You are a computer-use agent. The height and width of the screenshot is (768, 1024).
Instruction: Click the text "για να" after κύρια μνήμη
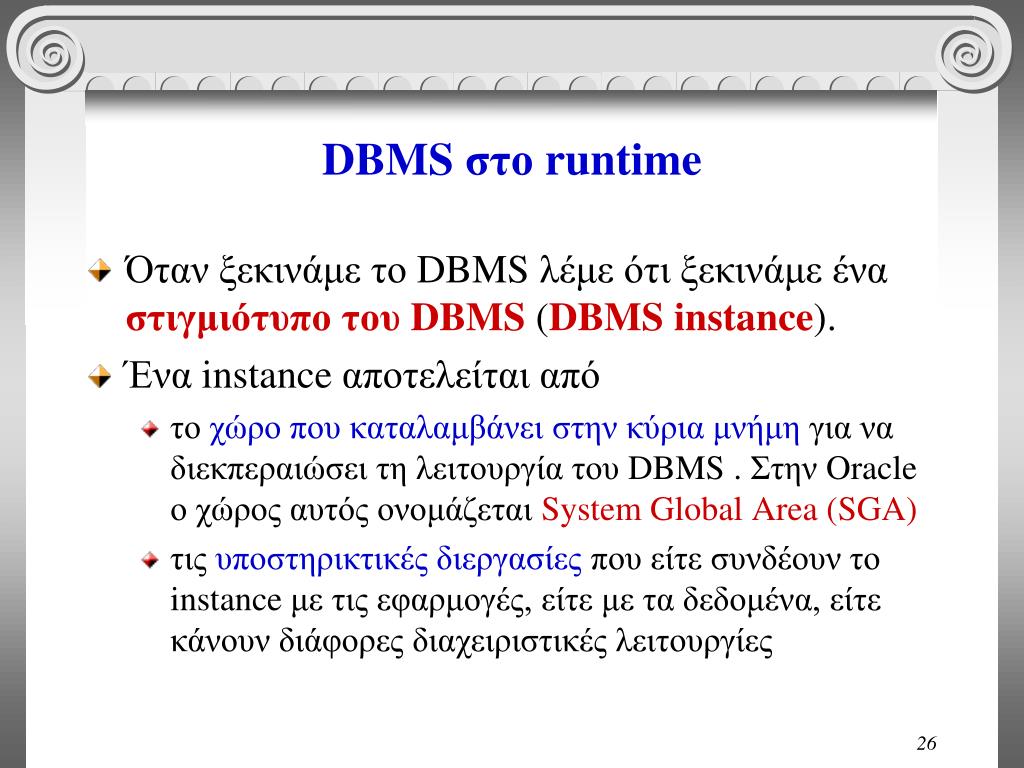tap(850, 429)
